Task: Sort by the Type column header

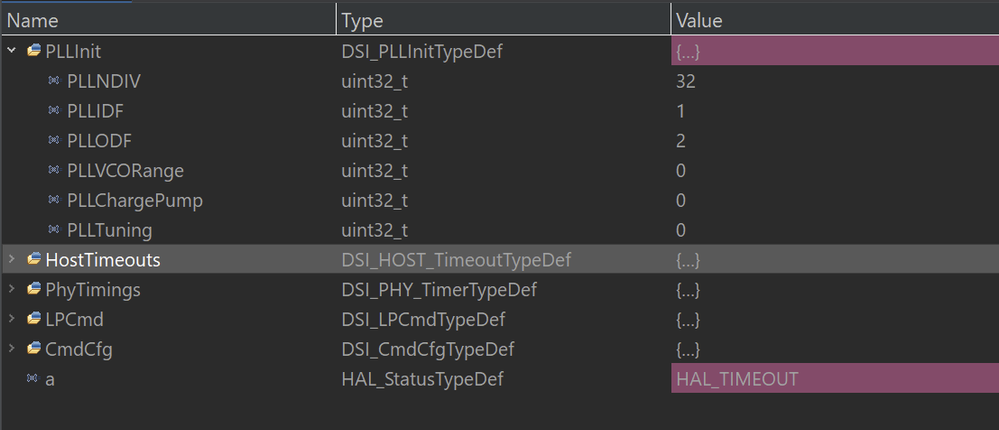Action: click(362, 20)
